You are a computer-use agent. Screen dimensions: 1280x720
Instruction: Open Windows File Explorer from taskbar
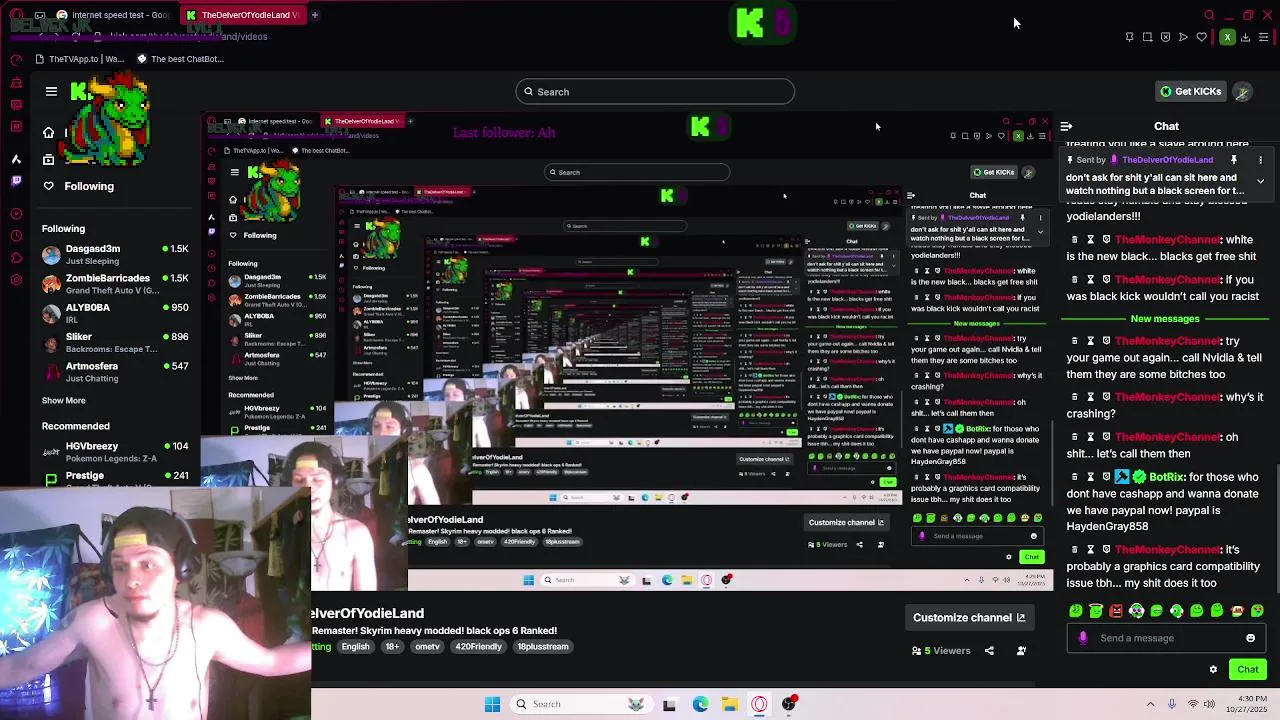(x=730, y=704)
